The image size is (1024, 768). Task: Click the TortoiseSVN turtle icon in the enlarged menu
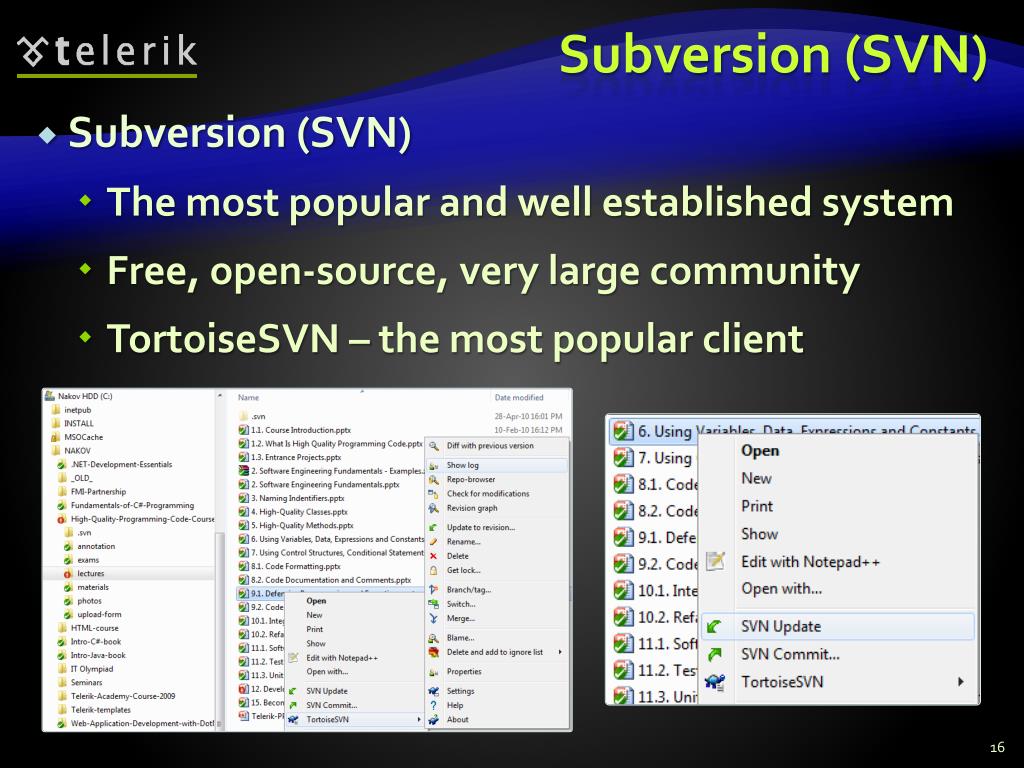[715, 682]
